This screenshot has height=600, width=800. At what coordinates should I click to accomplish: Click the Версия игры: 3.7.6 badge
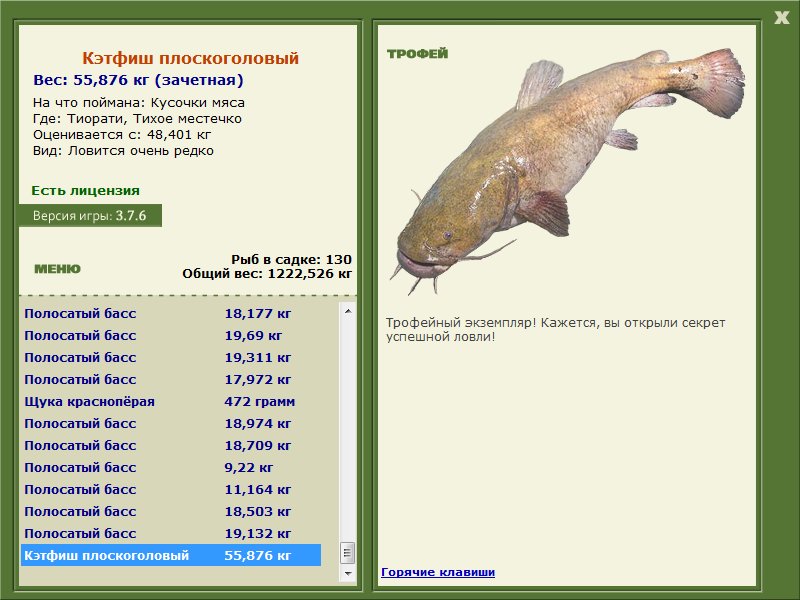90,215
